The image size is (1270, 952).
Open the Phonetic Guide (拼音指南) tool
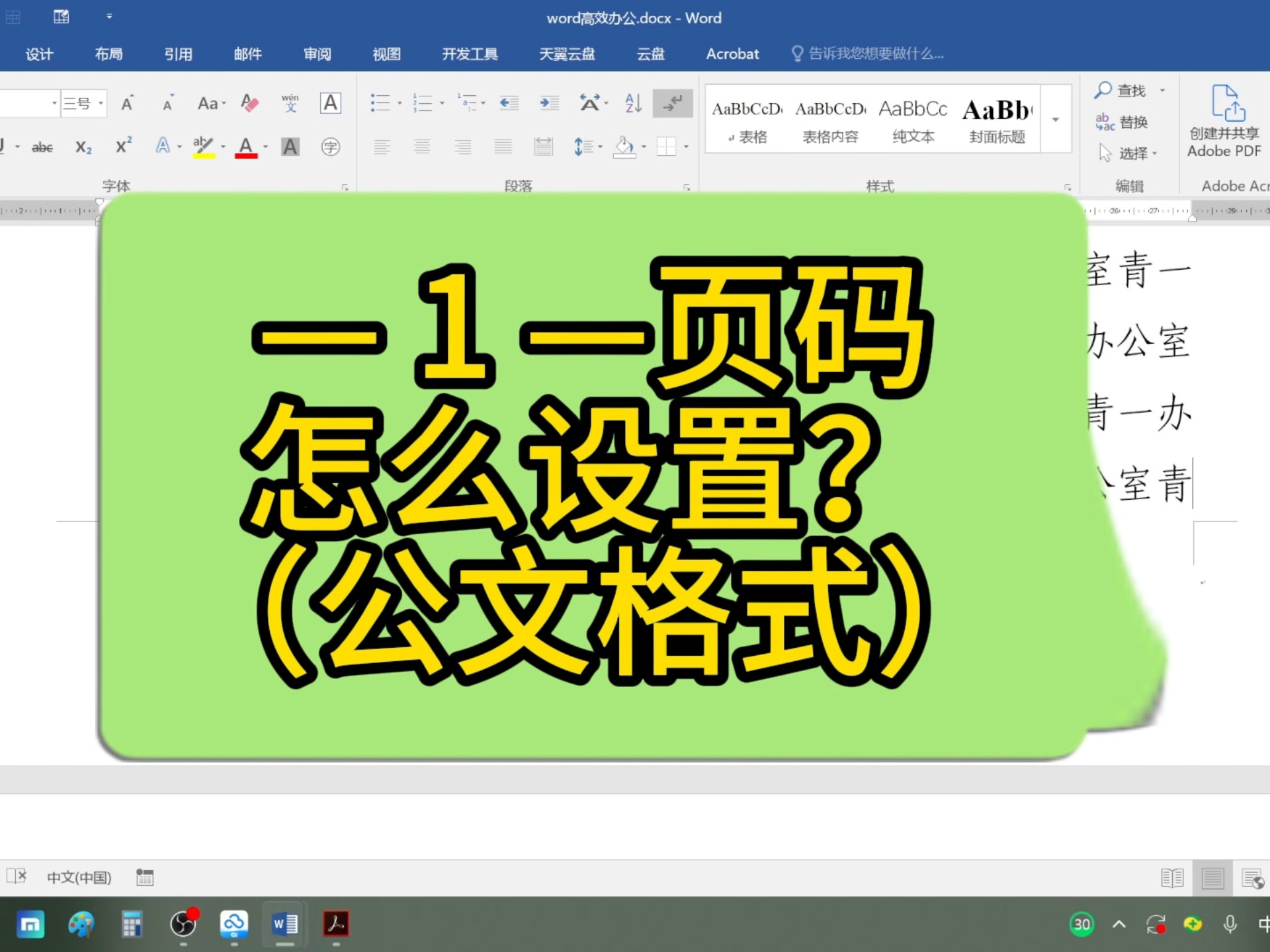(290, 103)
